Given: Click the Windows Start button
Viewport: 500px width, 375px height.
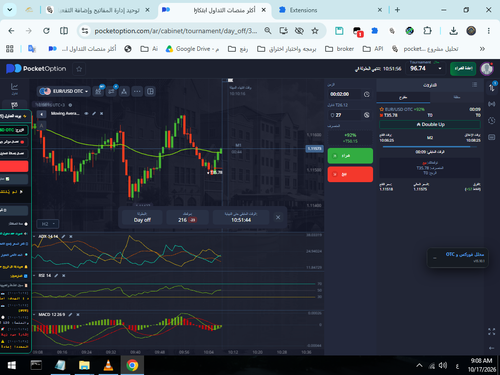Looking at the screenshot, I should tap(12, 365).
